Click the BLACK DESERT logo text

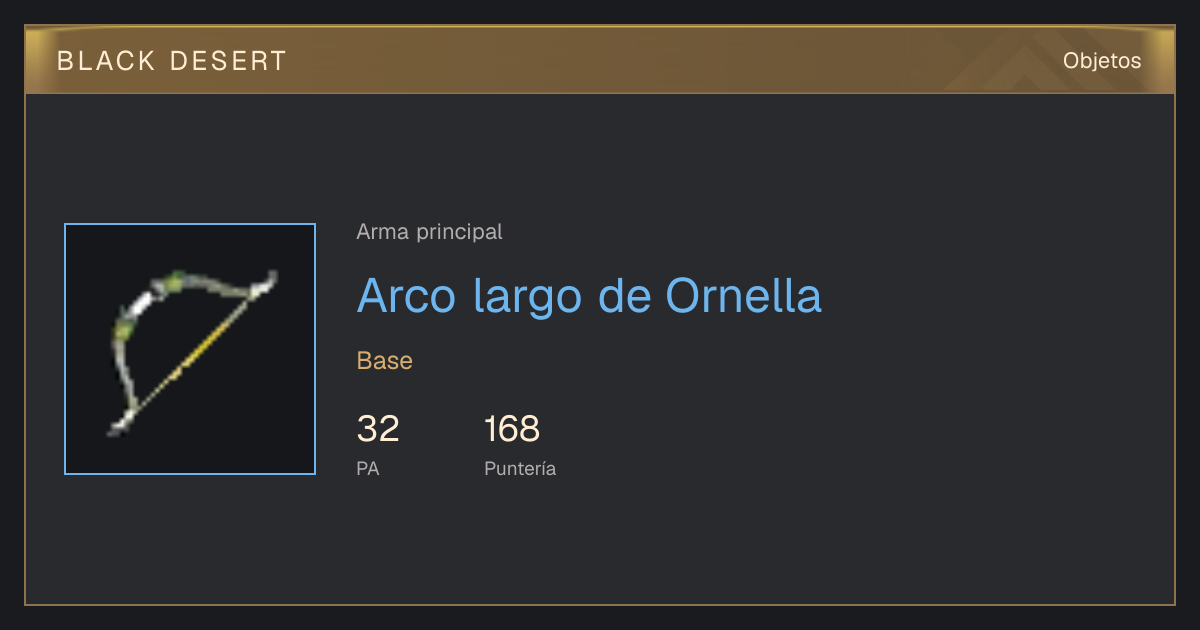coord(172,61)
